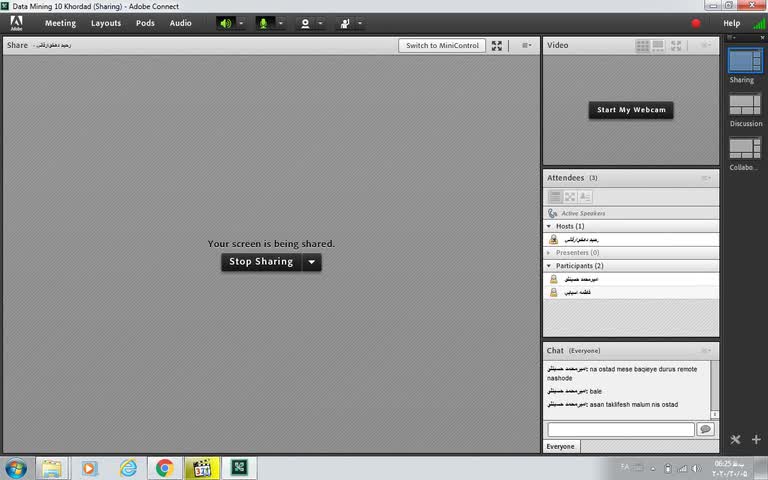This screenshot has height=480, width=768.
Task: Toggle the microphone icon
Action: tap(264, 23)
